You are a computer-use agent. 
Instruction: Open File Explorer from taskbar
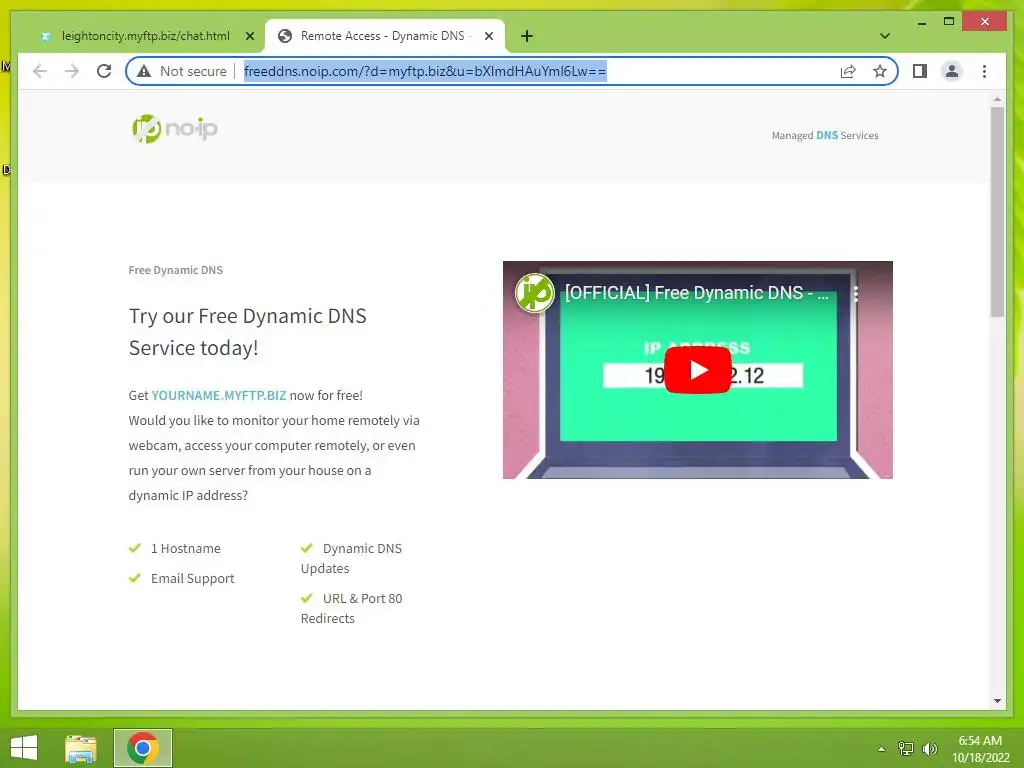[81, 748]
